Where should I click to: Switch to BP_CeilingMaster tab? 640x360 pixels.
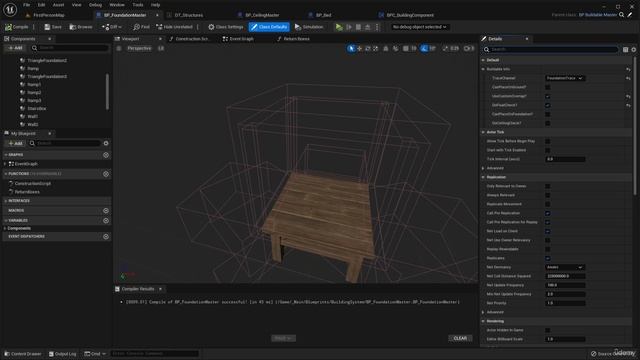[262, 15]
